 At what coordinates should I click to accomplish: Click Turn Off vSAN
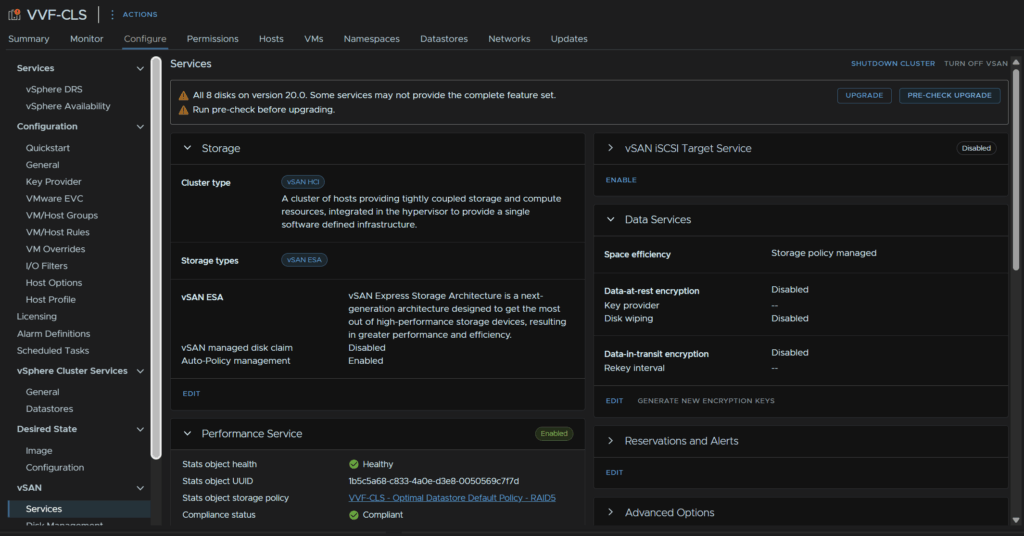tap(976, 63)
